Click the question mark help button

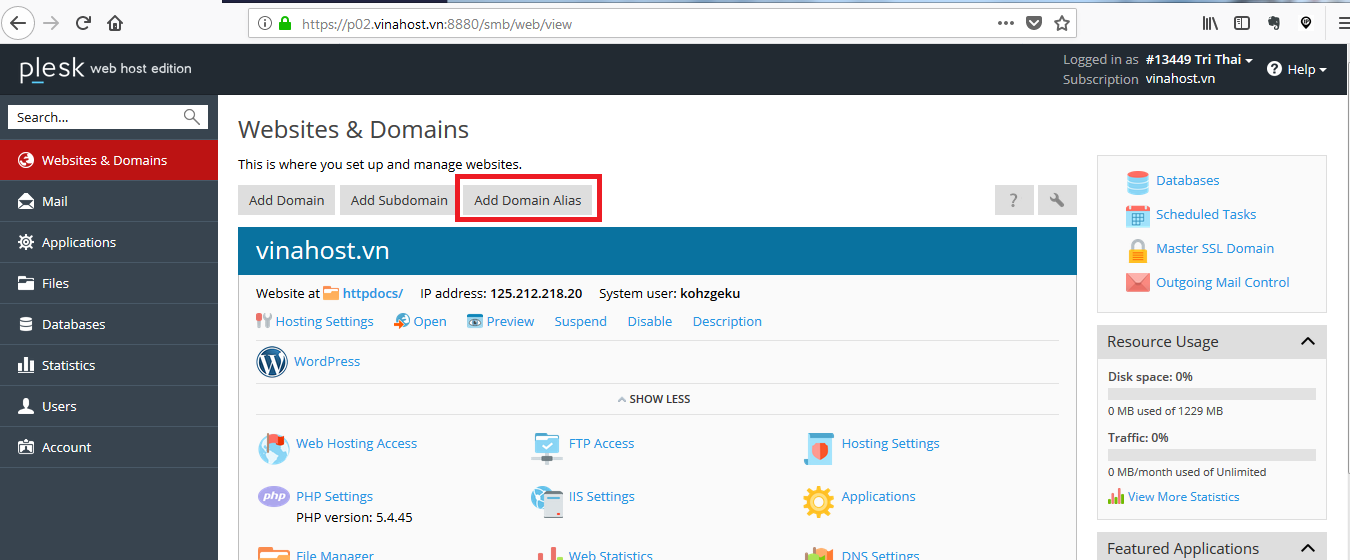(1013, 200)
